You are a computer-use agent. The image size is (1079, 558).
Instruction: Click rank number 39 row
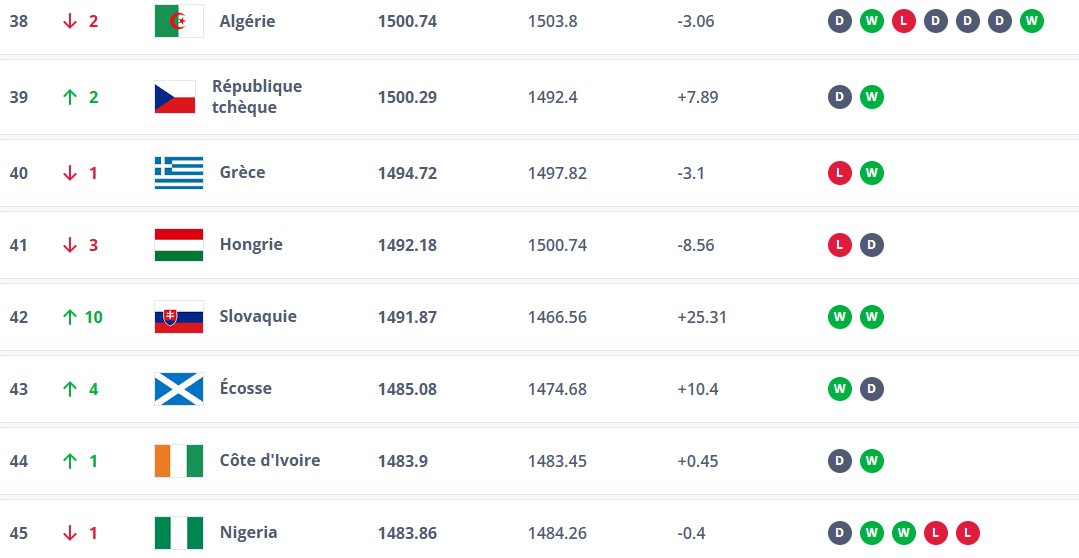point(19,97)
